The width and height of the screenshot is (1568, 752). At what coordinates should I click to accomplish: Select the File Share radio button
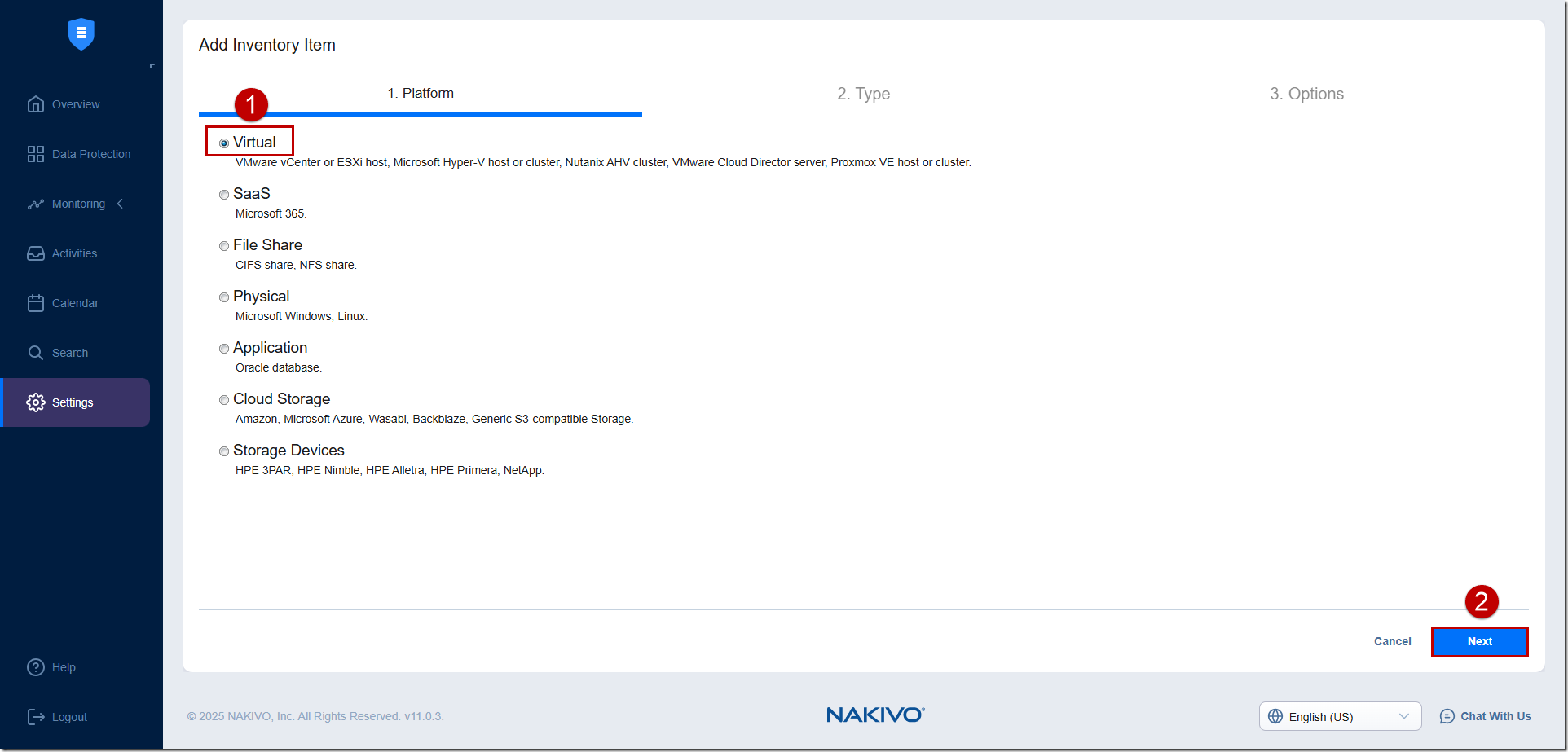coord(224,246)
